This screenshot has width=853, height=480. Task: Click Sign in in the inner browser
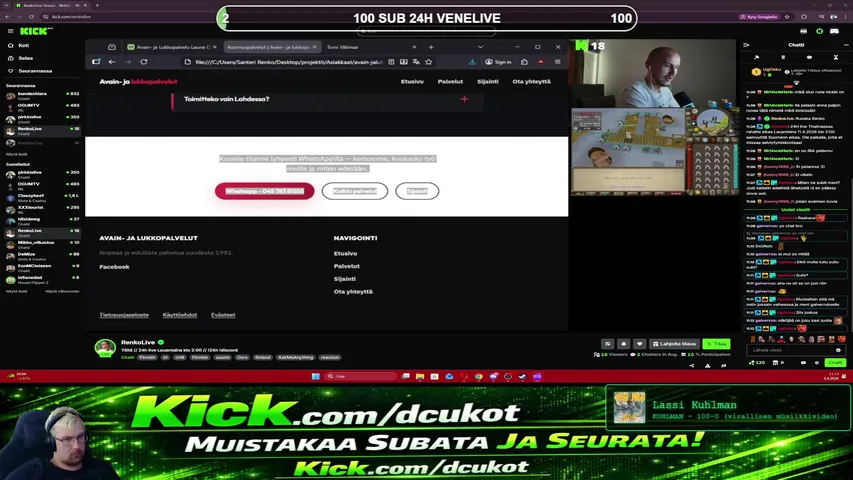[x=498, y=62]
